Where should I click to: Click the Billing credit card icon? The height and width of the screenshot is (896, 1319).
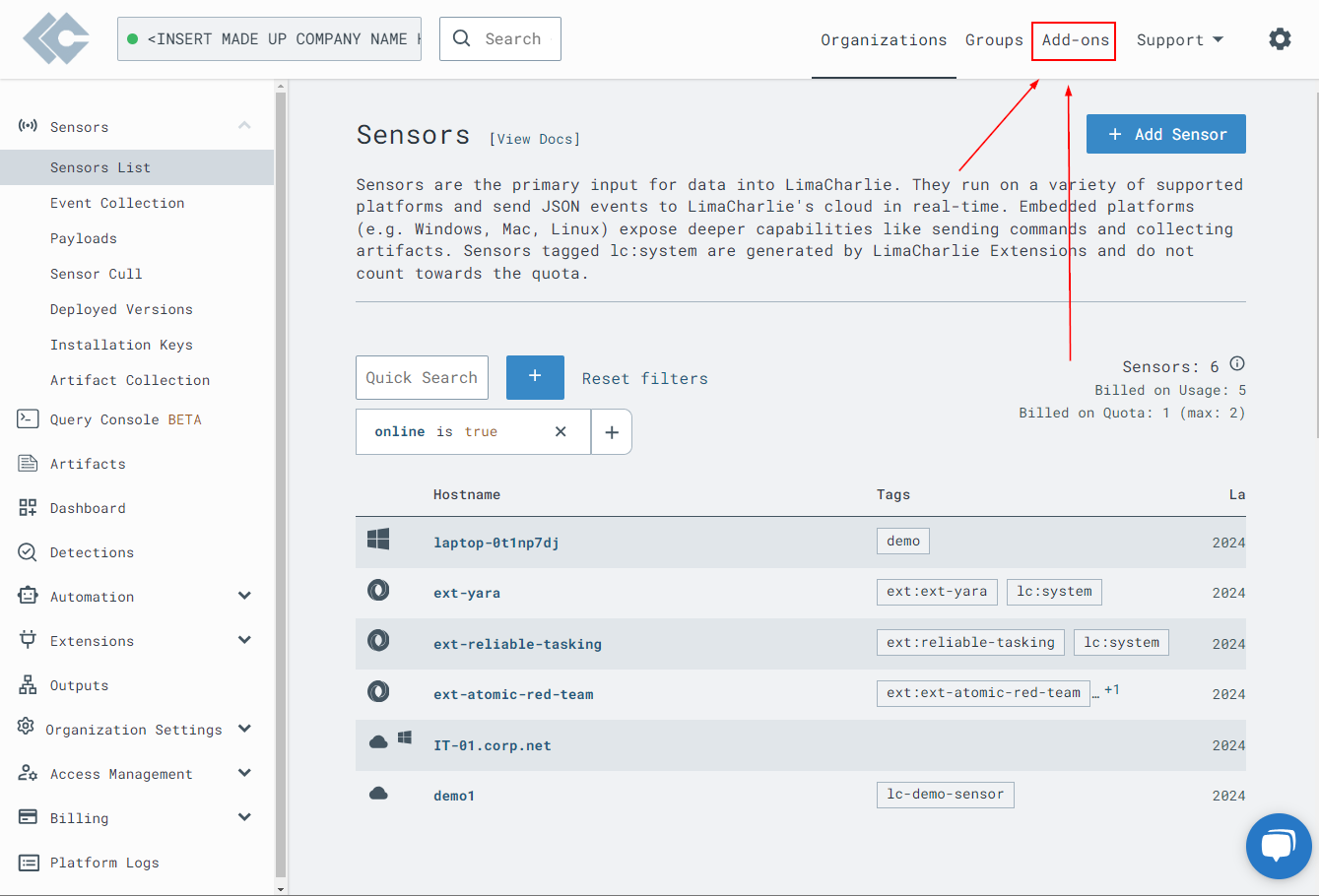coord(28,817)
